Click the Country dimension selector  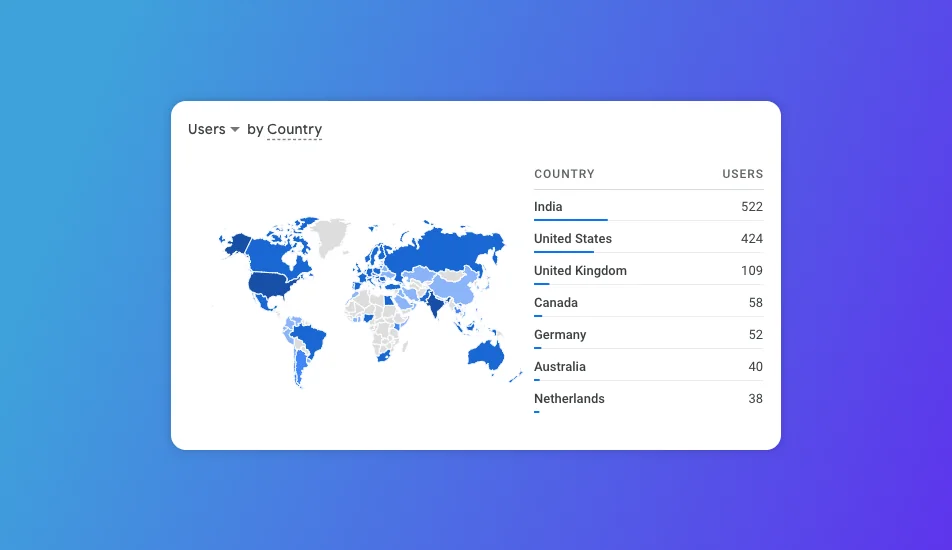(x=294, y=130)
